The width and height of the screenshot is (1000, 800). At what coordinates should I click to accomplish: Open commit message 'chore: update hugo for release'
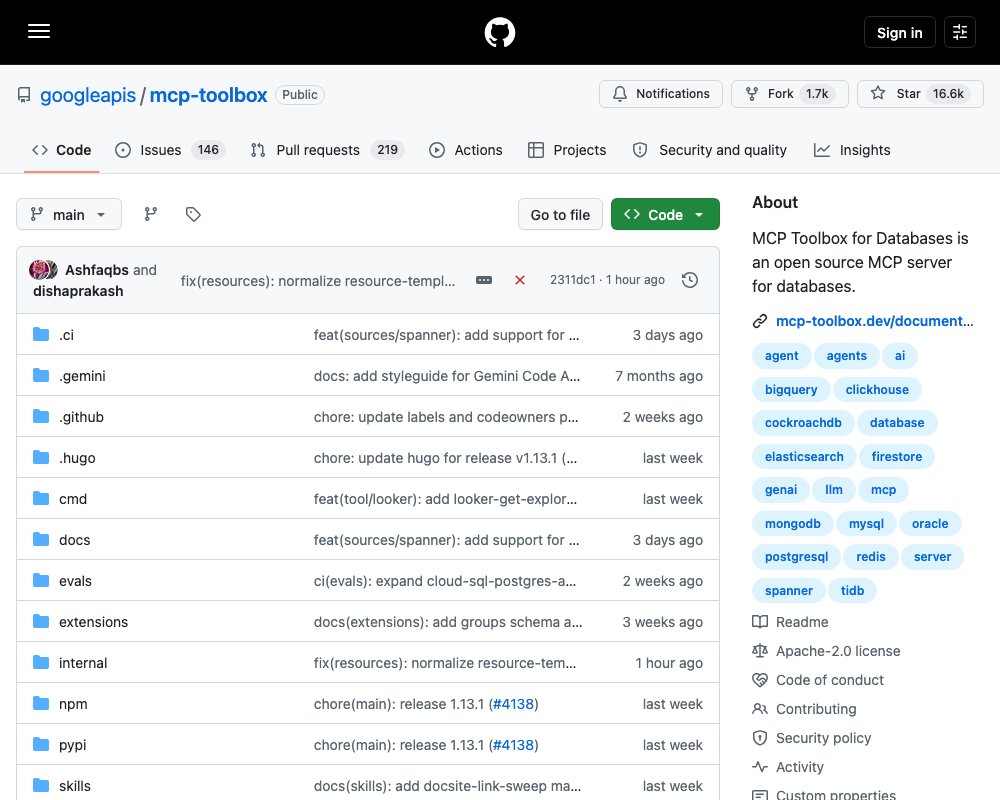[445, 458]
